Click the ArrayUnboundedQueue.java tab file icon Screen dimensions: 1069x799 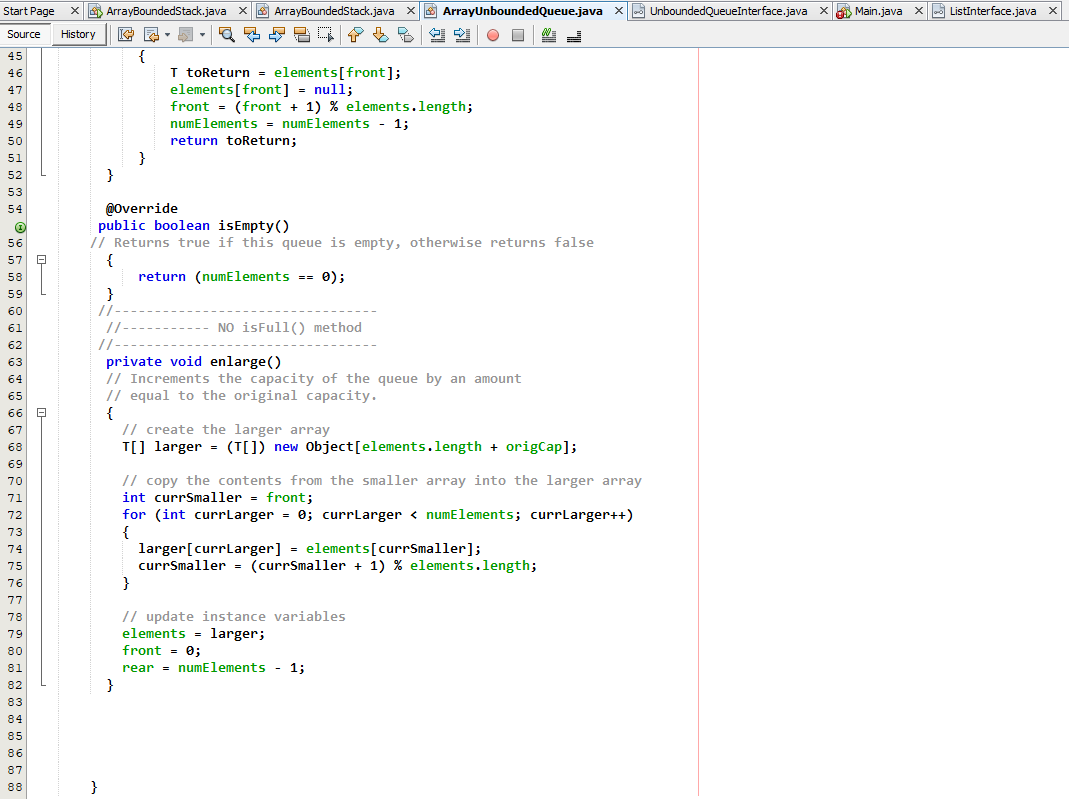point(431,11)
